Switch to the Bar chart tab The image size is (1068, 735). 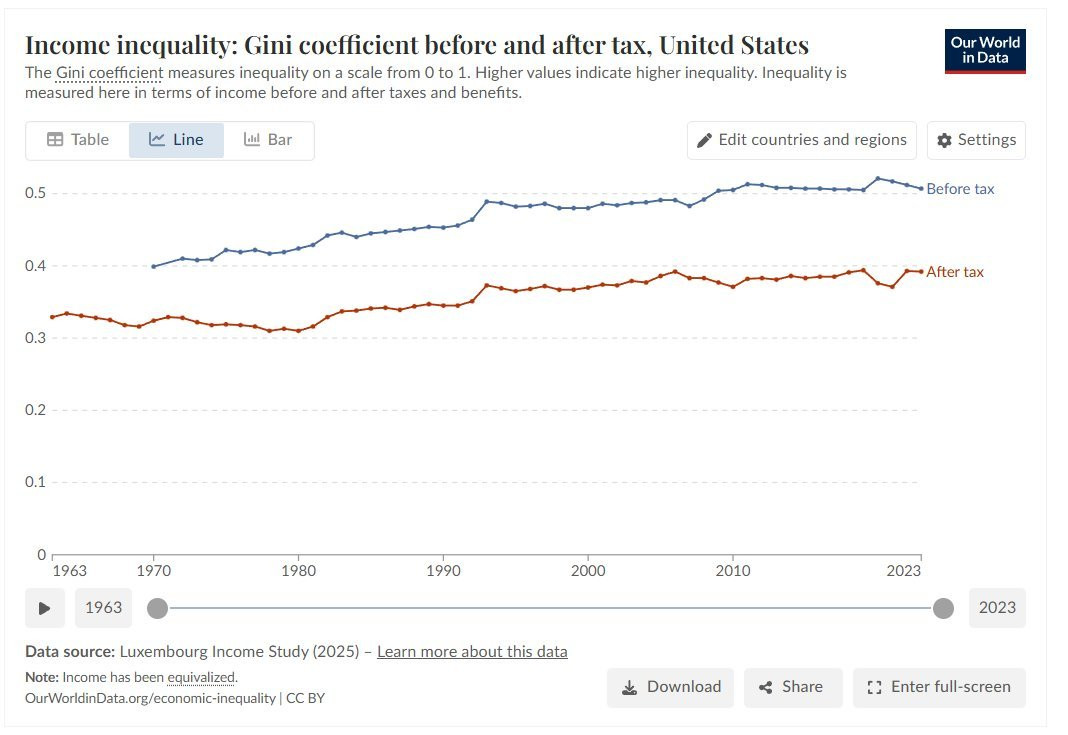click(x=268, y=140)
